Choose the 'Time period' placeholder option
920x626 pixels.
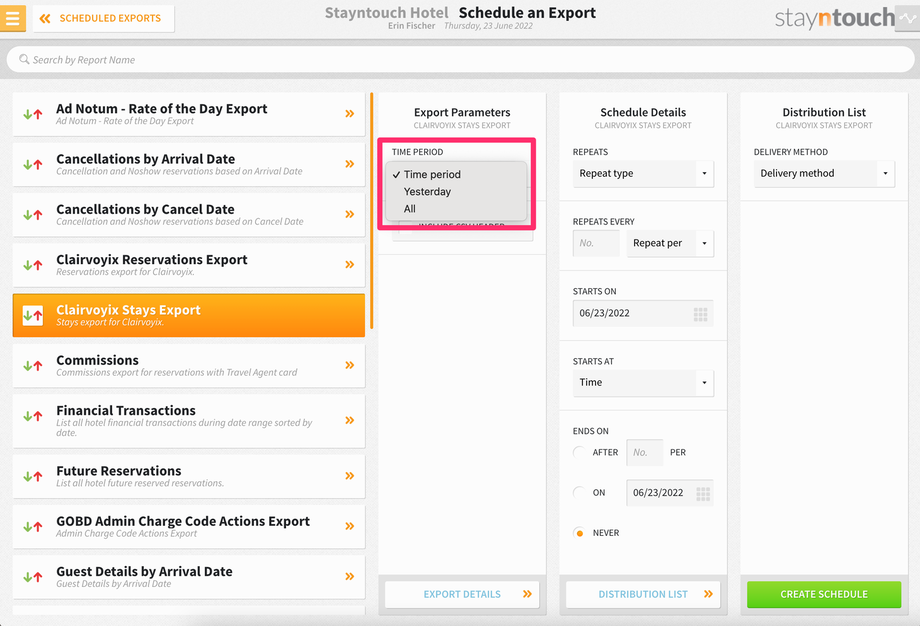(x=432, y=174)
